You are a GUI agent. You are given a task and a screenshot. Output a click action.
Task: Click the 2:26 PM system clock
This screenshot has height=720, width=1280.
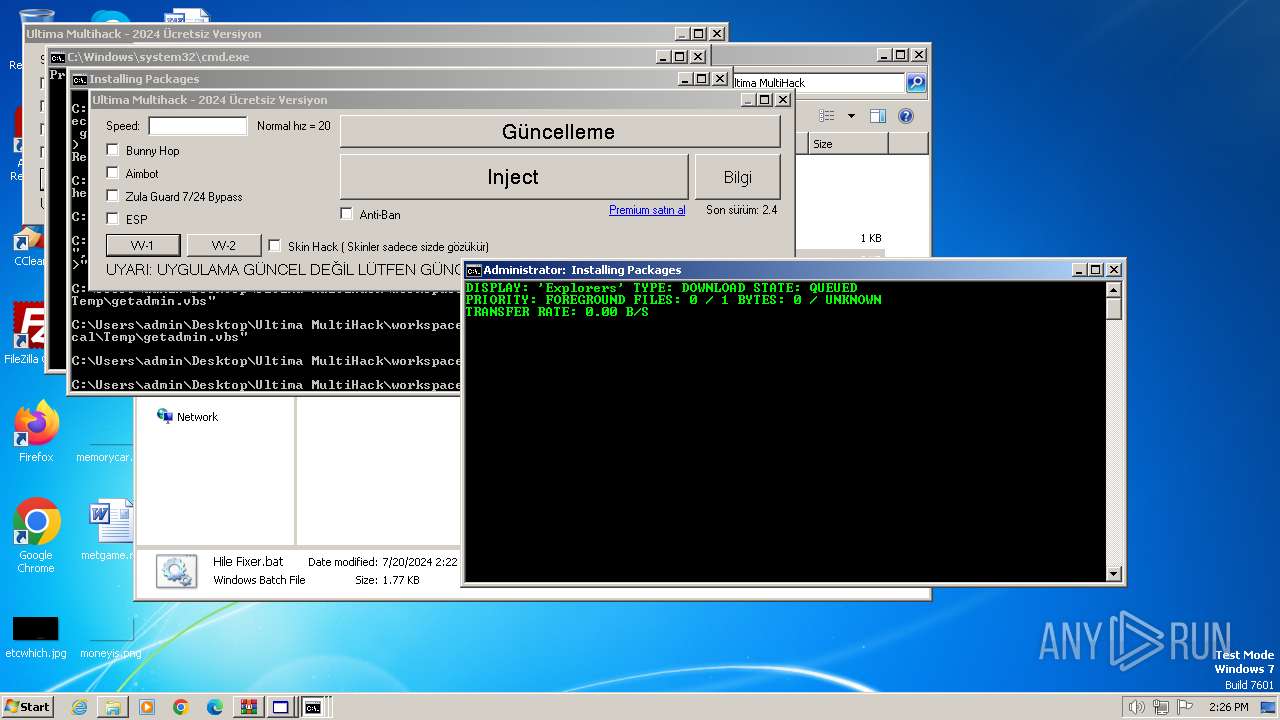click(x=1228, y=707)
